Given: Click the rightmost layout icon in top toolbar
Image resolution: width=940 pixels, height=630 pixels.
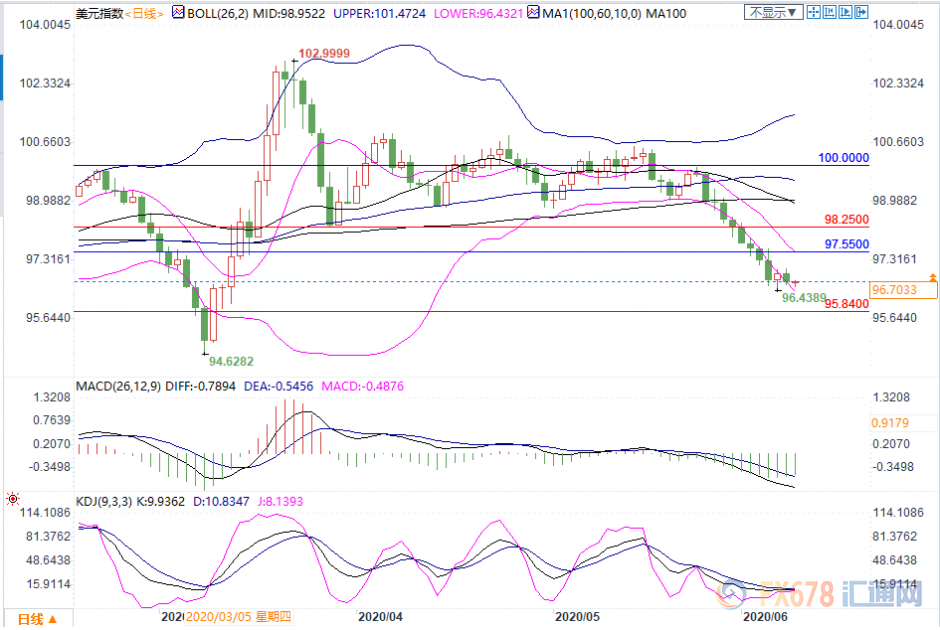Looking at the screenshot, I should [x=860, y=11].
